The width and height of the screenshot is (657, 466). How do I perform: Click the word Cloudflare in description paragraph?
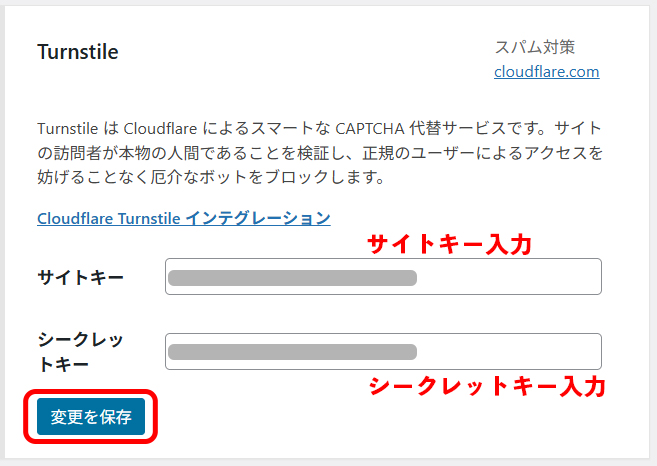tap(162, 130)
